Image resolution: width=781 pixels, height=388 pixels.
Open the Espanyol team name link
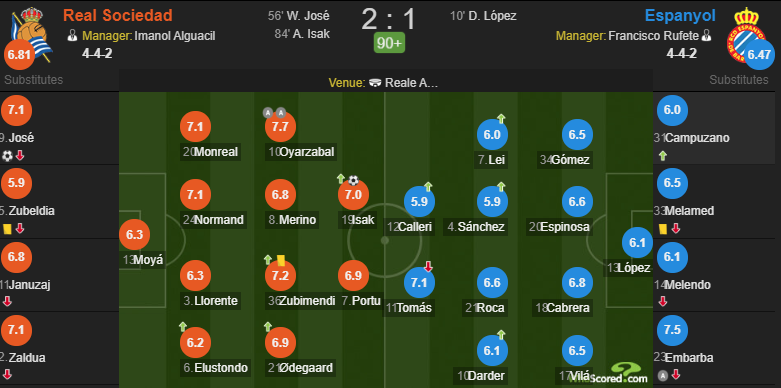pos(680,15)
